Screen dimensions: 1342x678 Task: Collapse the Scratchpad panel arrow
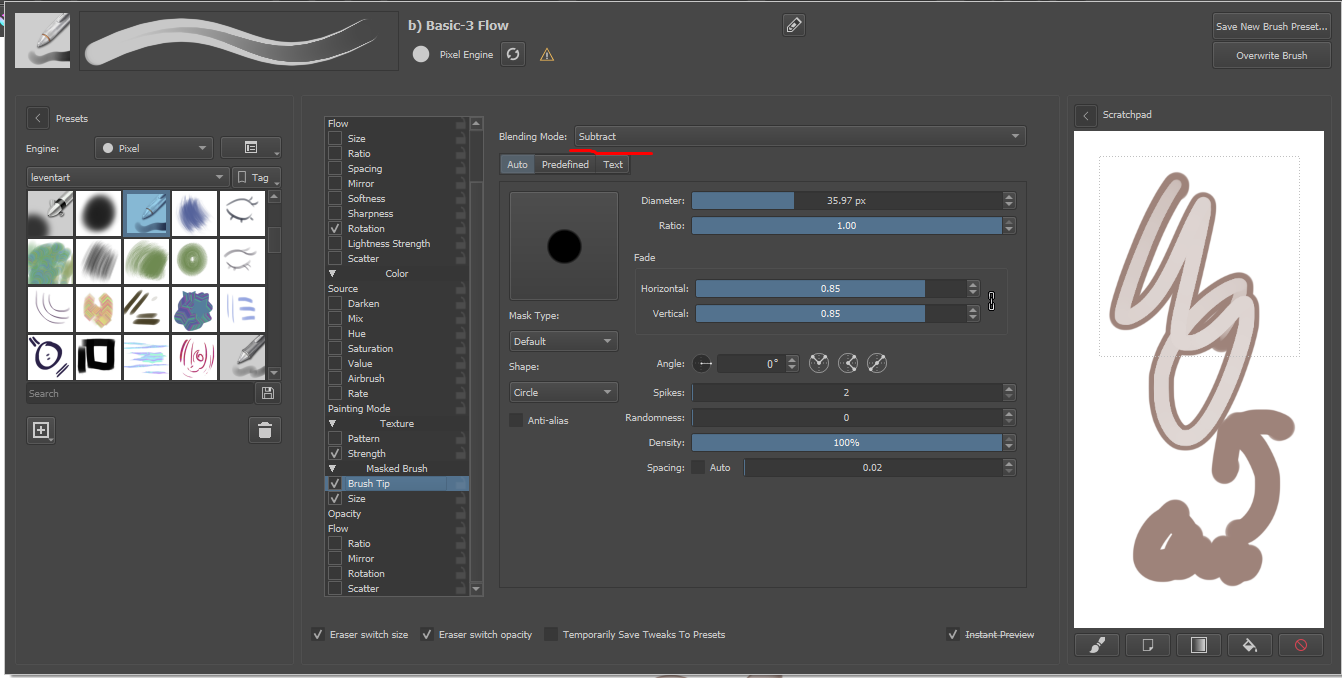pos(1086,116)
